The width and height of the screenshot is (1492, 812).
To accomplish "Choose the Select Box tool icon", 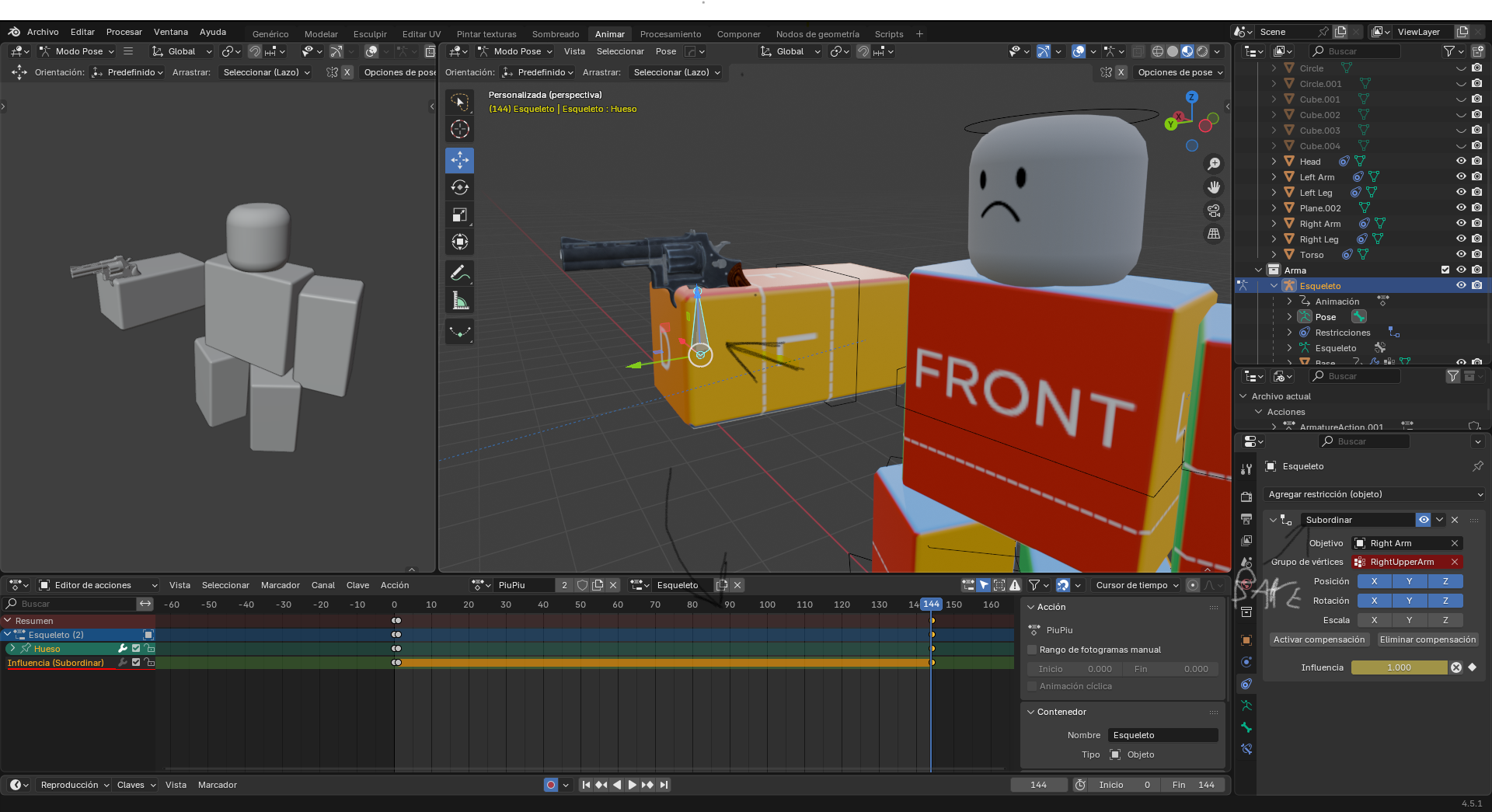I will click(x=460, y=103).
